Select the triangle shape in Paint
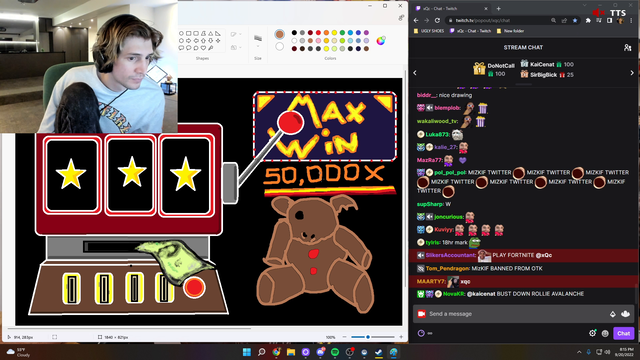 tap(211, 33)
